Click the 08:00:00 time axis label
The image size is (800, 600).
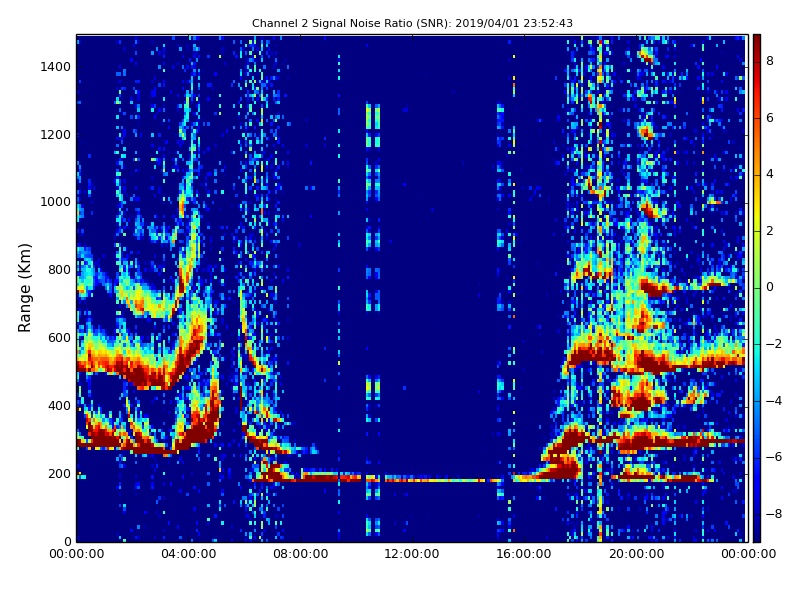pyautogui.click(x=301, y=554)
